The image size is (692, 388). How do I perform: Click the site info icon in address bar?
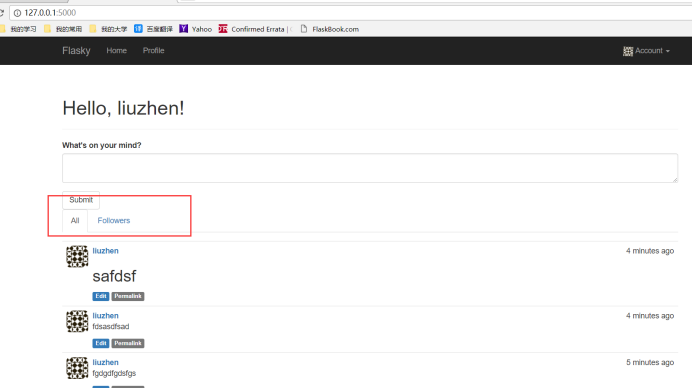tap(17, 13)
